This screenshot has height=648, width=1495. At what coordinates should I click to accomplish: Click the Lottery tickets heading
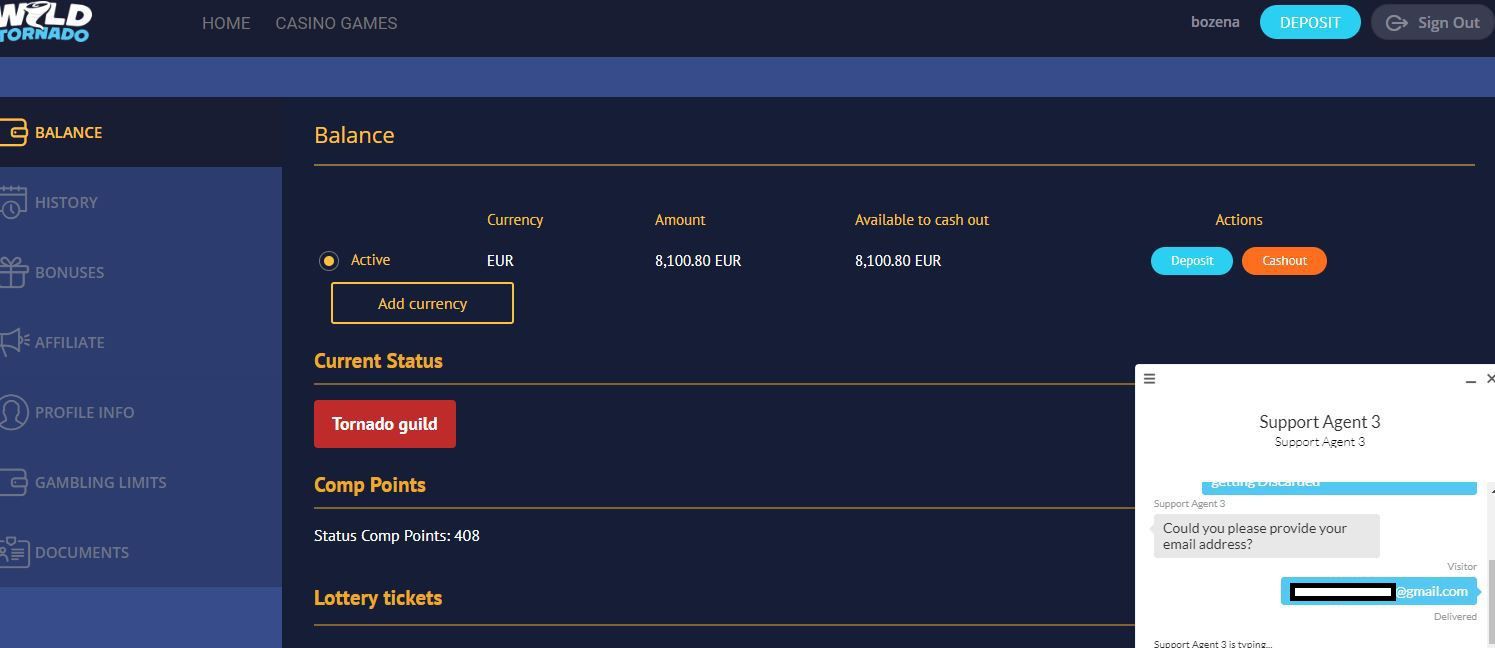point(378,598)
